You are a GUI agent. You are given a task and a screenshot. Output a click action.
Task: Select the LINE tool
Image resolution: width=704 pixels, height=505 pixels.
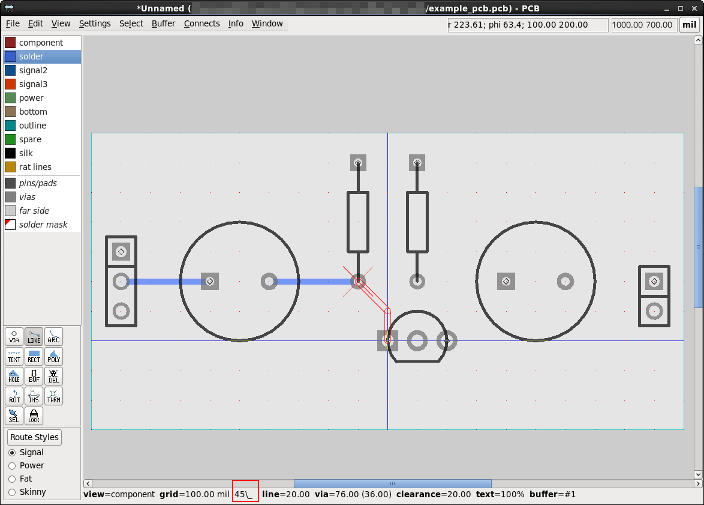tap(34, 337)
